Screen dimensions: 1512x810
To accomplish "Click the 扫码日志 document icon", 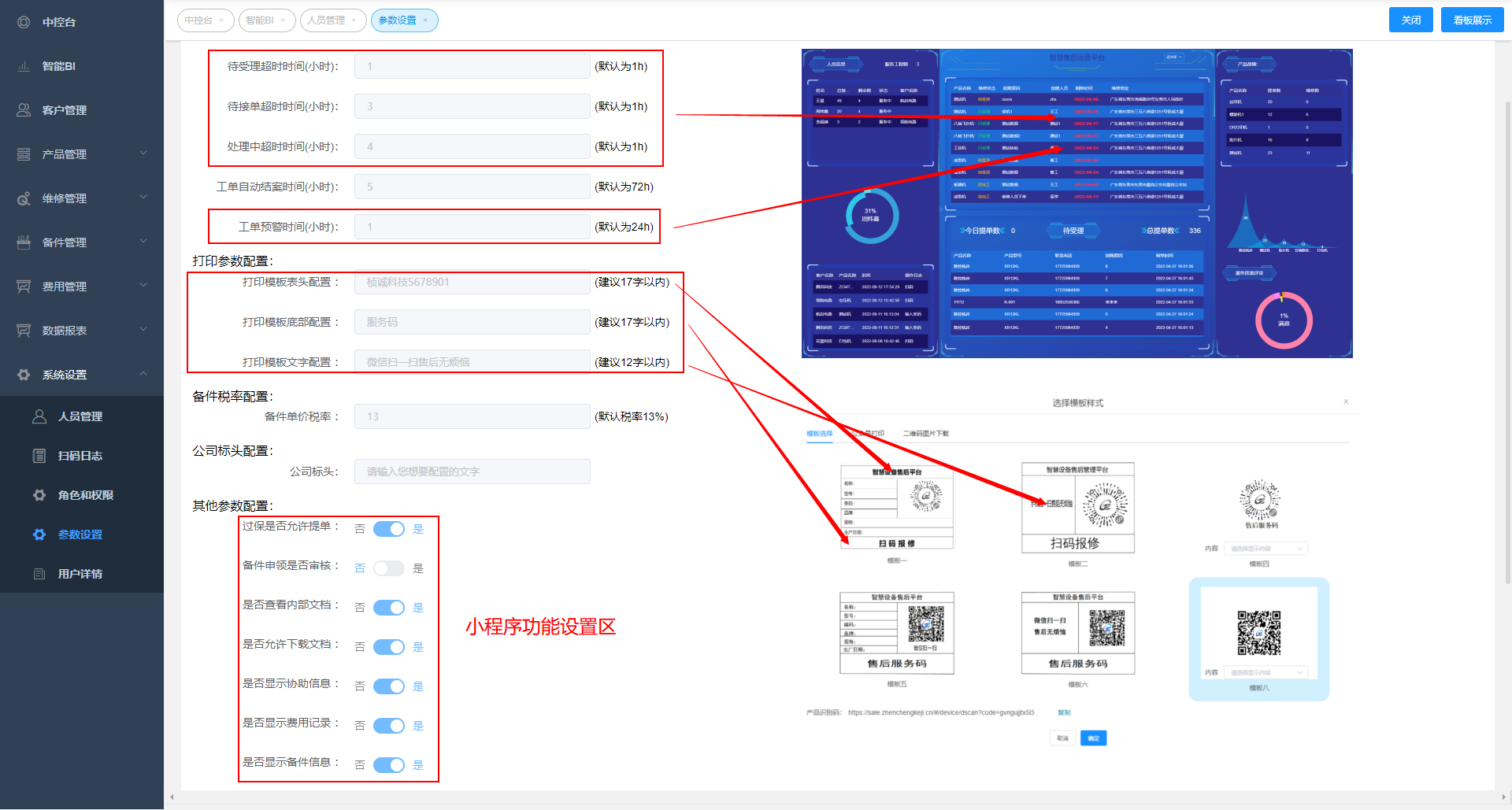I will click(x=39, y=456).
